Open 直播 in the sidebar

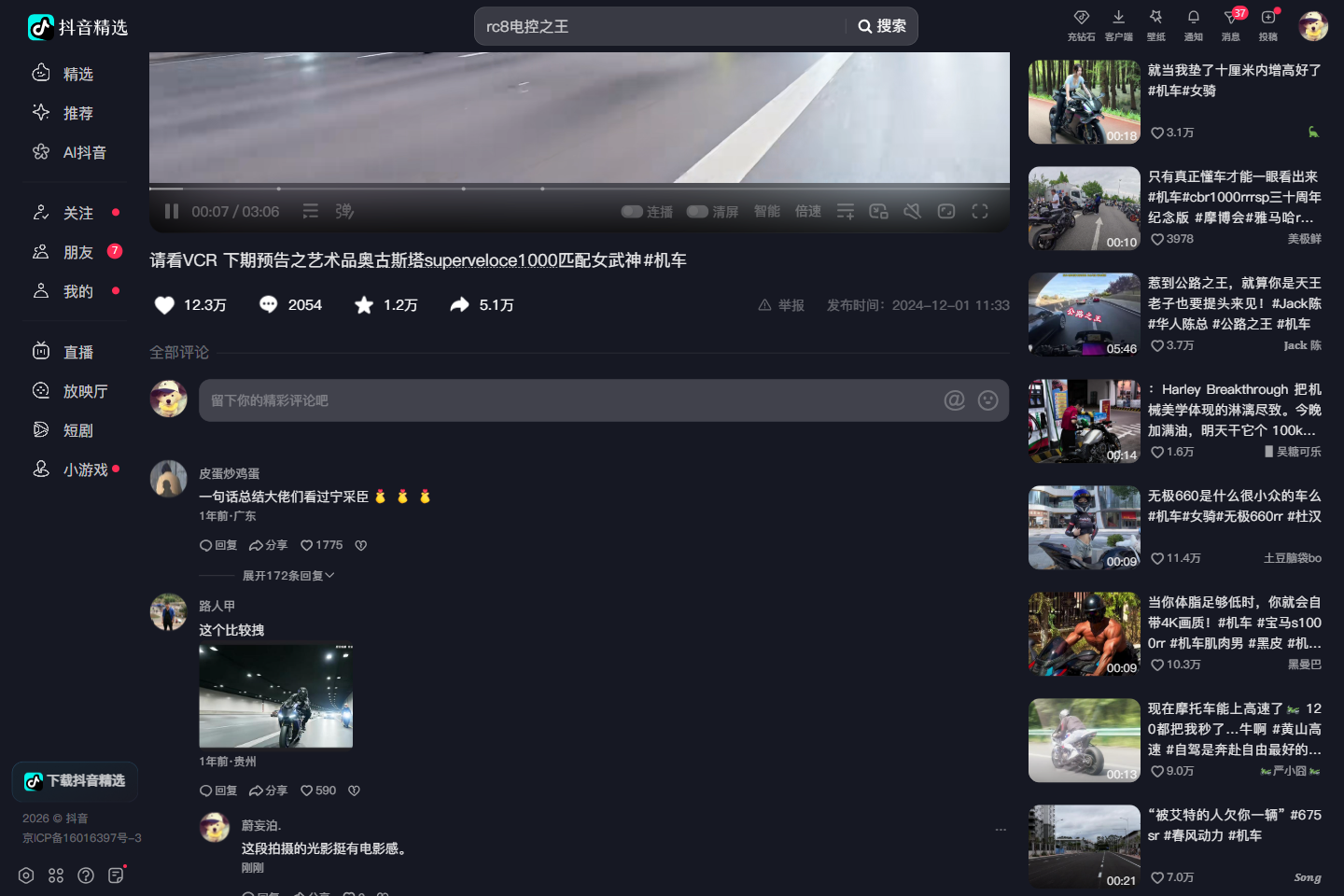63,352
